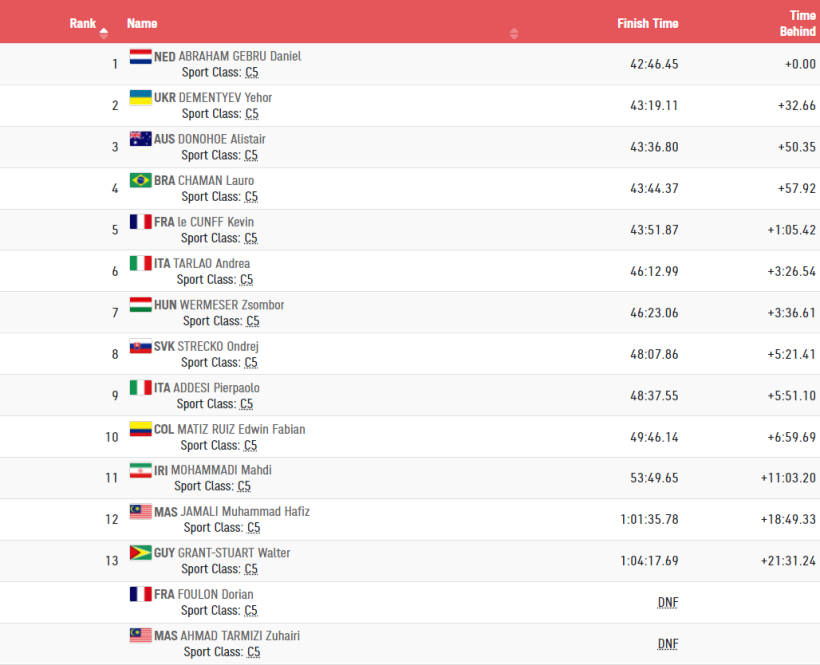Click the Netherlands flag icon
This screenshot has height=665, width=820.
coord(141,56)
